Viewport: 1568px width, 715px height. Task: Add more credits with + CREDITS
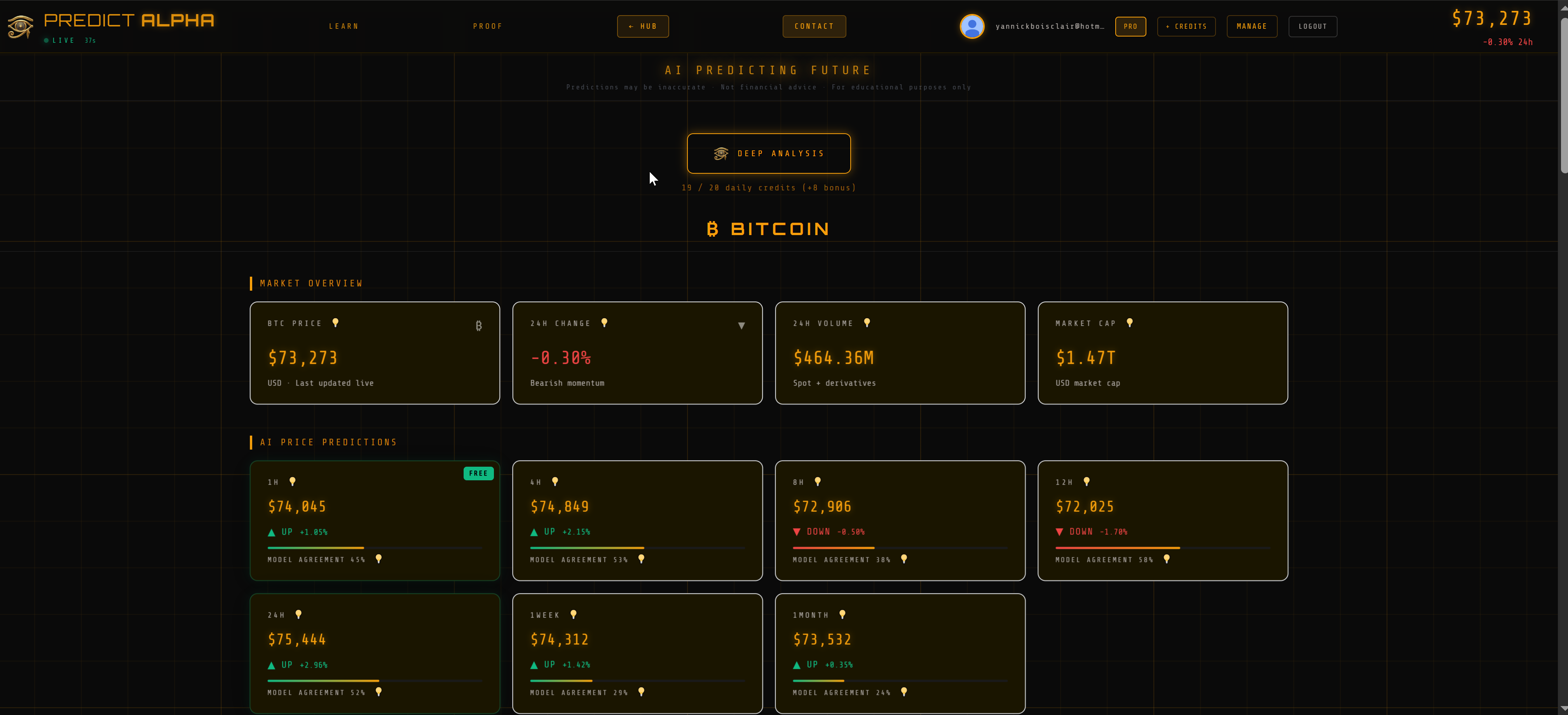click(x=1186, y=26)
